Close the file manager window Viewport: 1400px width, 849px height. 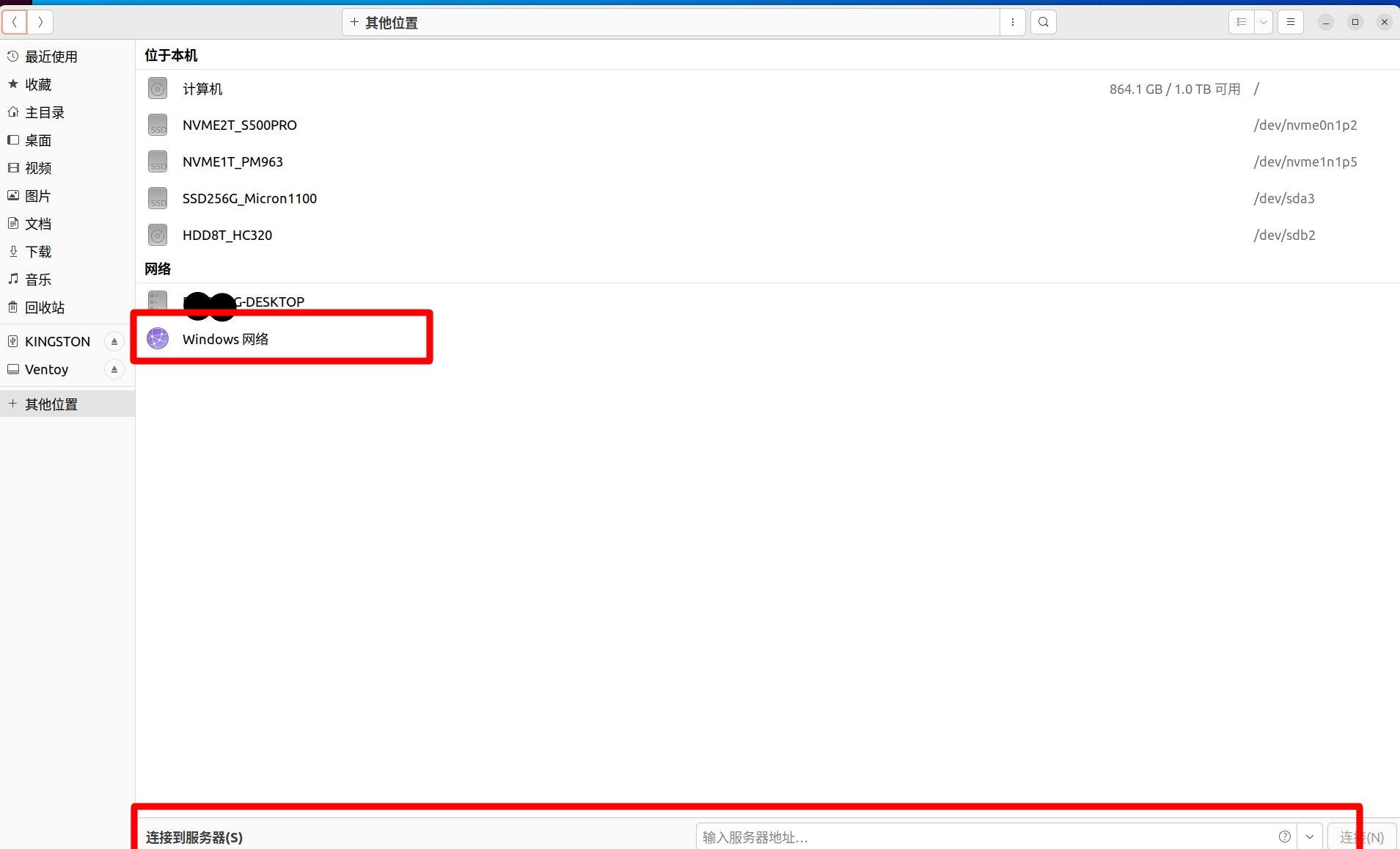(1385, 22)
